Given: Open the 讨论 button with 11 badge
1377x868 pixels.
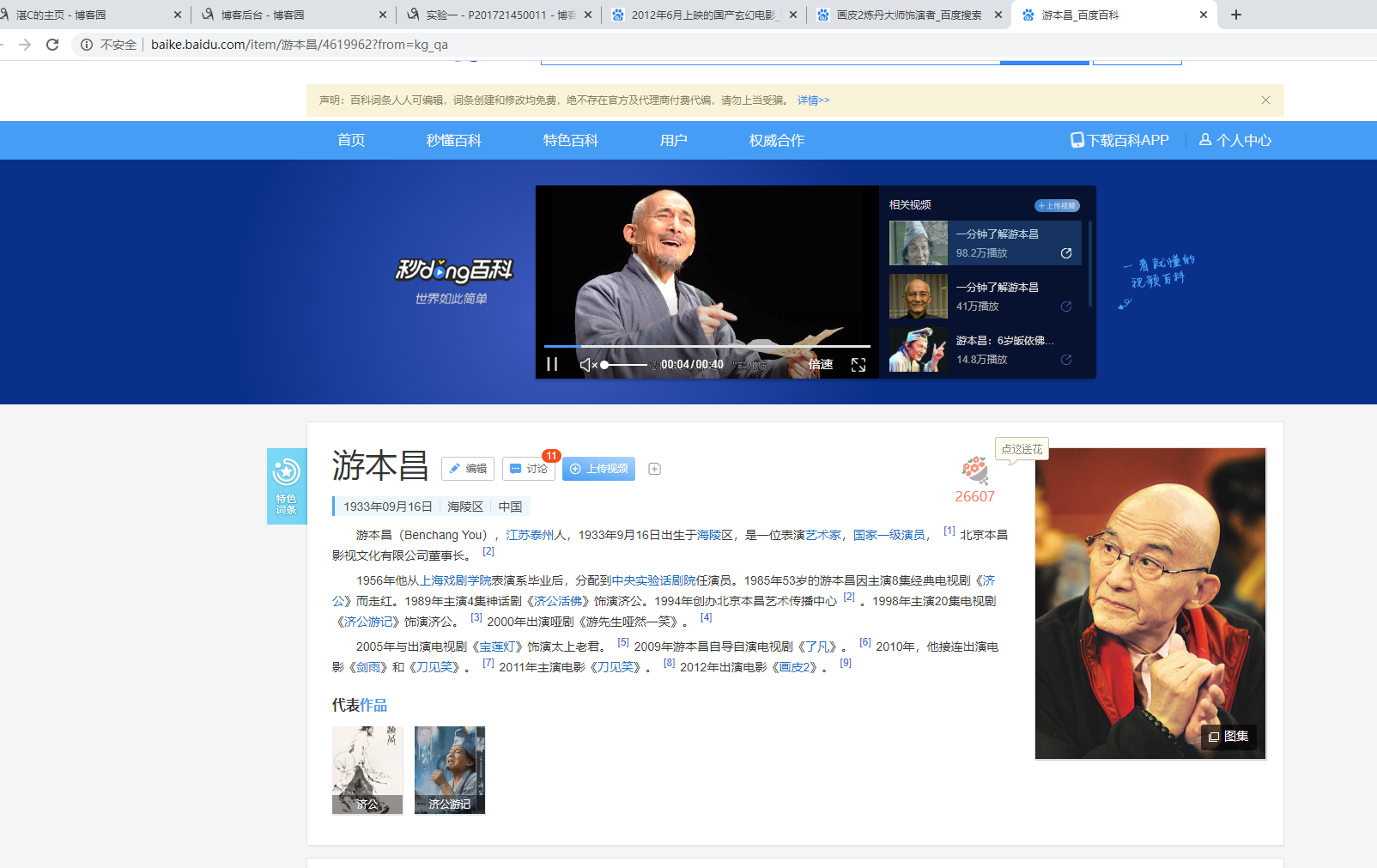Looking at the screenshot, I should click(529, 469).
